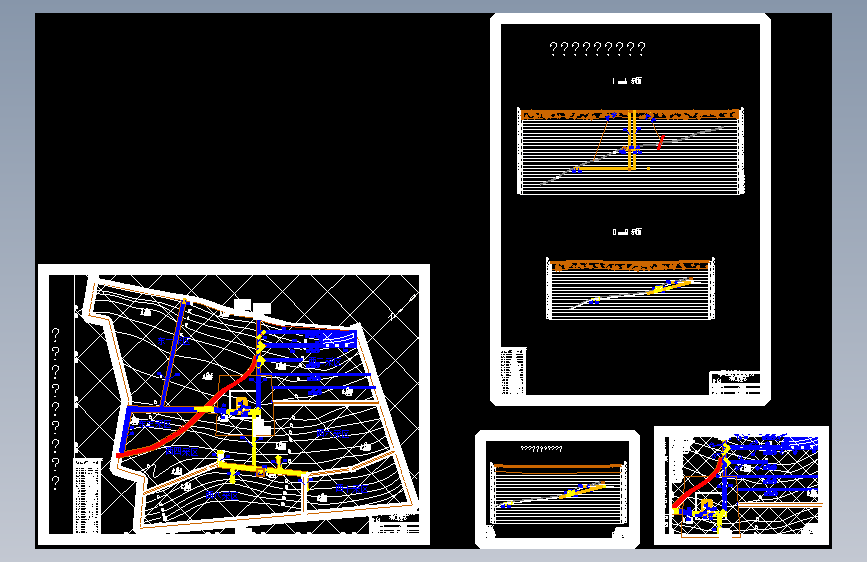Screen dimensions: 867x562
Task: Click the question-mark title in the tall section sheet
Action: 597,49
